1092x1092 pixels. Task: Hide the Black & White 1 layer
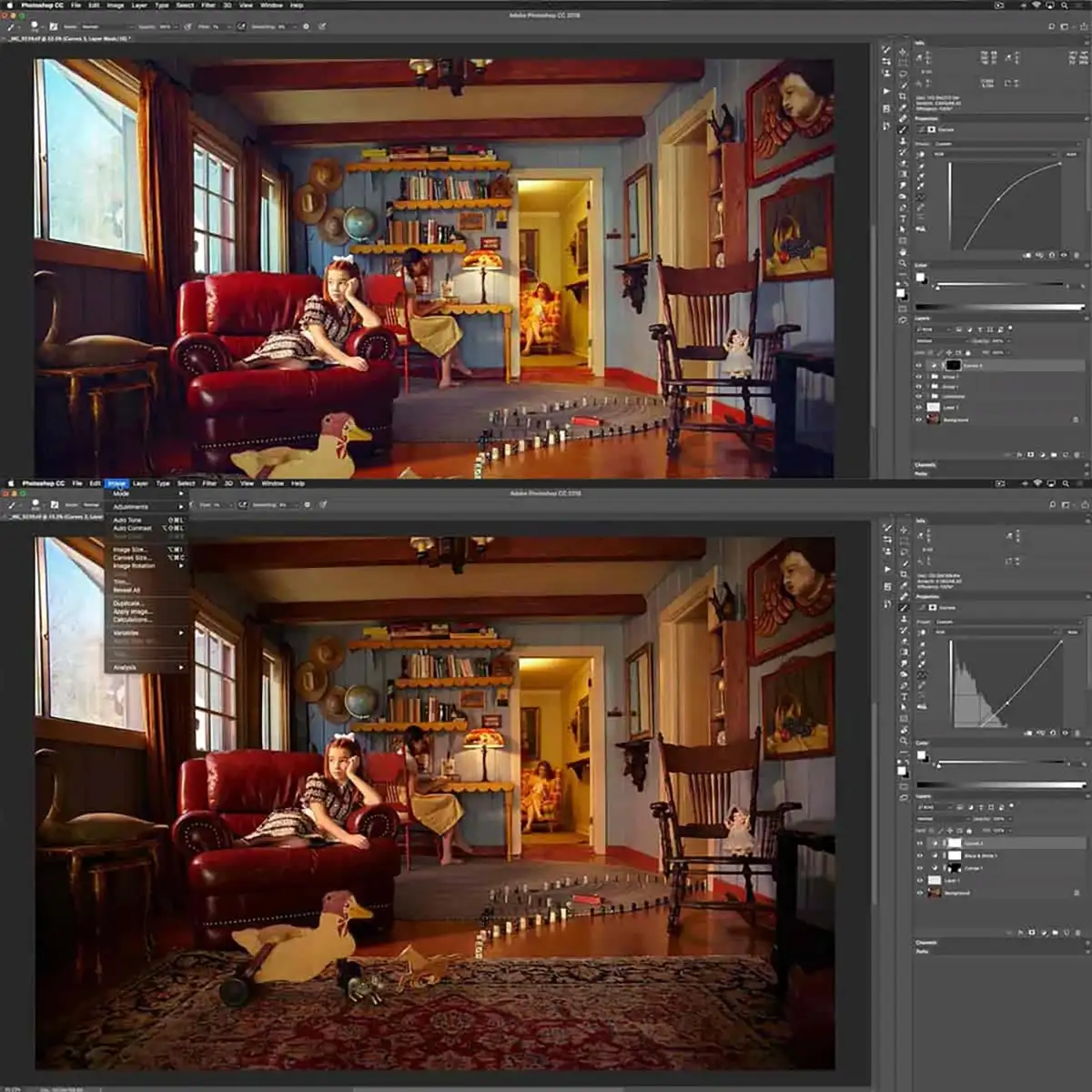click(x=919, y=856)
